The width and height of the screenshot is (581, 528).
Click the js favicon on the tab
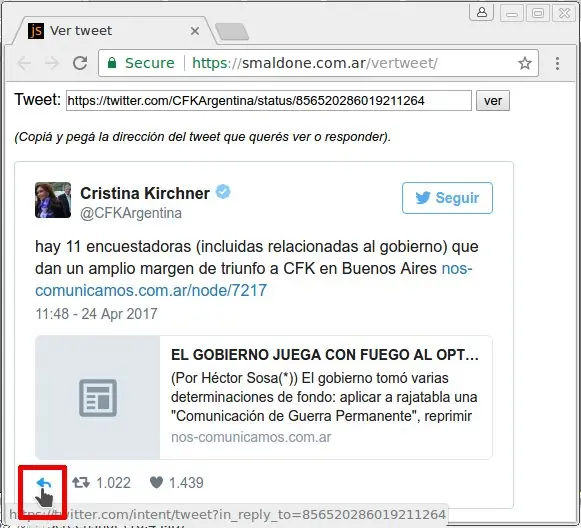36,31
